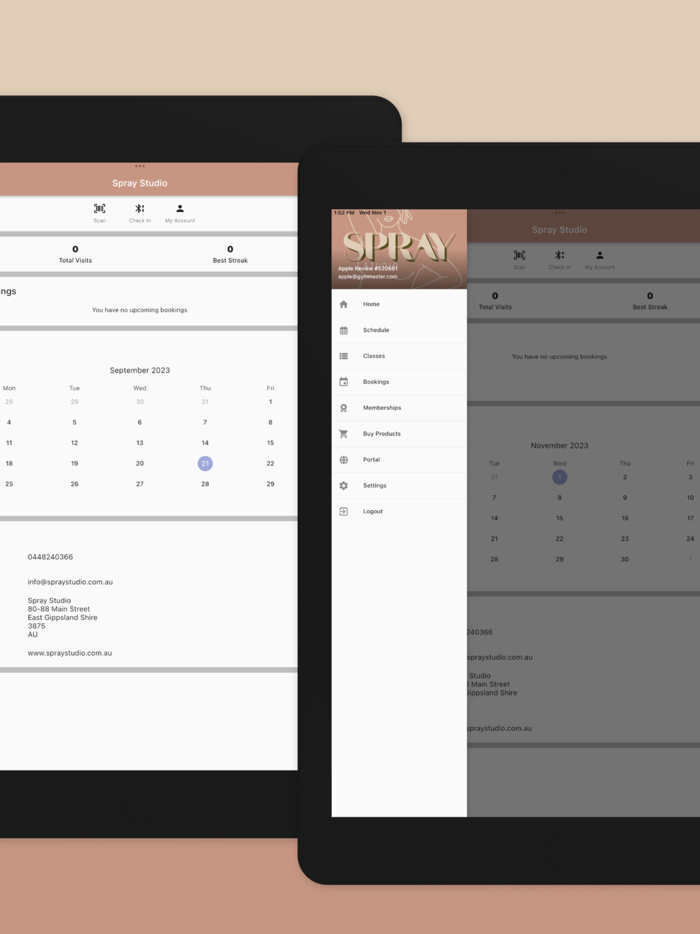Click September 2023 month heading
This screenshot has width=700, height=934.
(139, 371)
